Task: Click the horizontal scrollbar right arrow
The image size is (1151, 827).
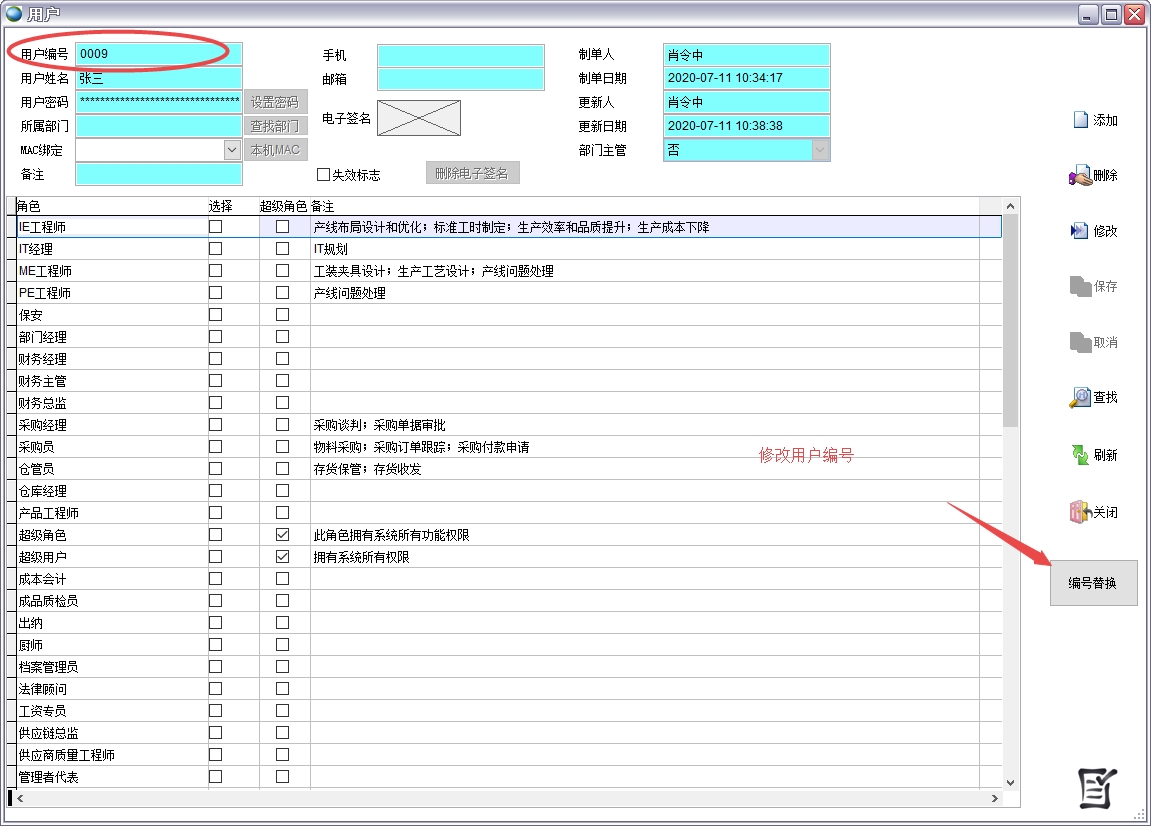Action: (x=994, y=799)
